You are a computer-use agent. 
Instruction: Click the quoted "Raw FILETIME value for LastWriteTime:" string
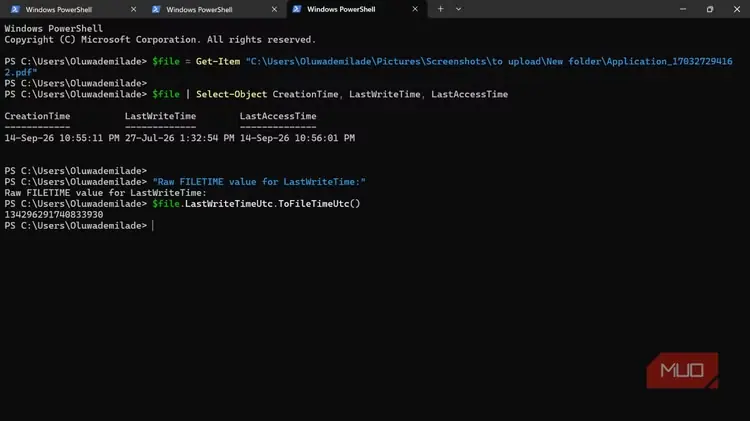coord(259,182)
